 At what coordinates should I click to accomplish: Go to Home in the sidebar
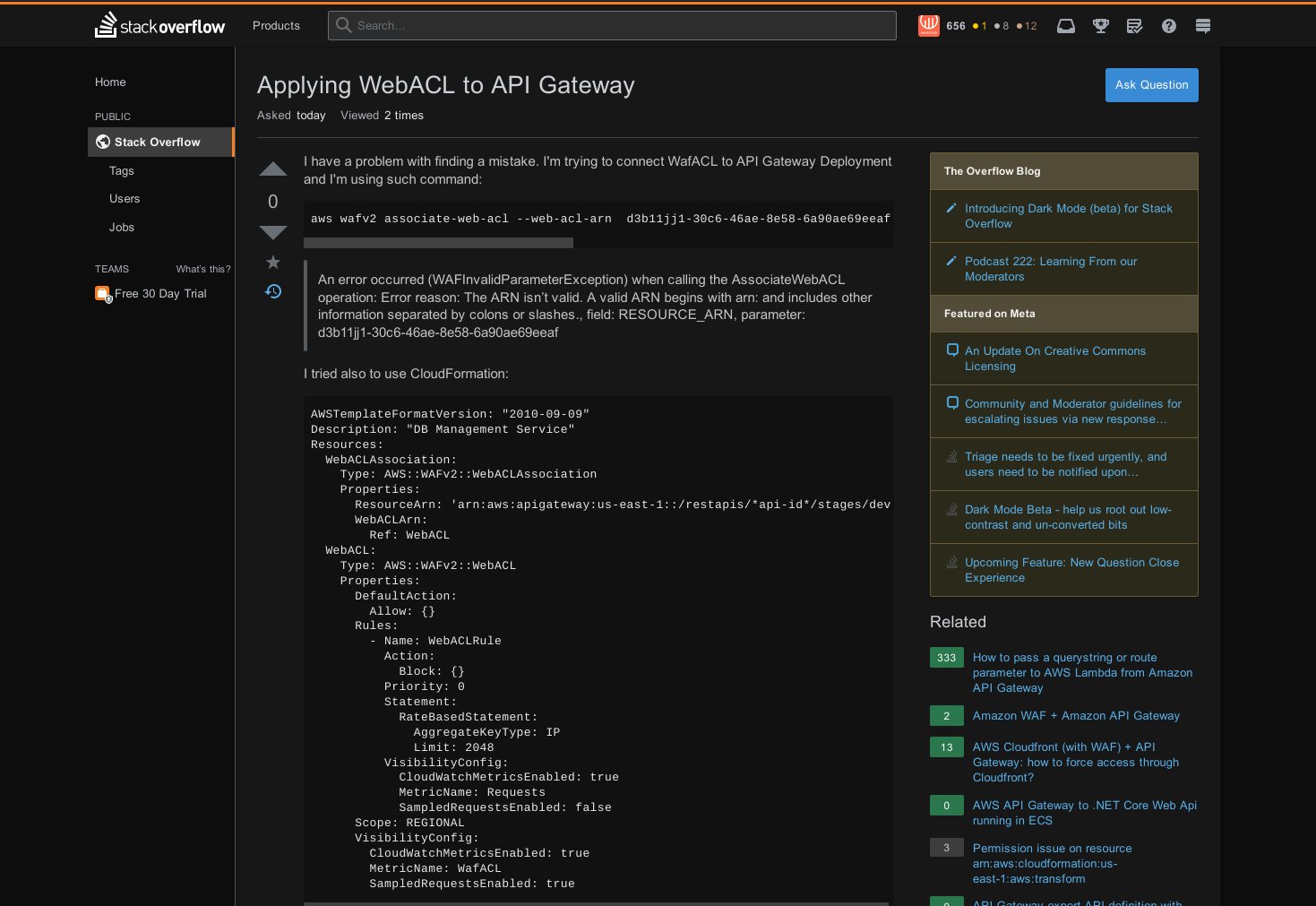point(110,82)
